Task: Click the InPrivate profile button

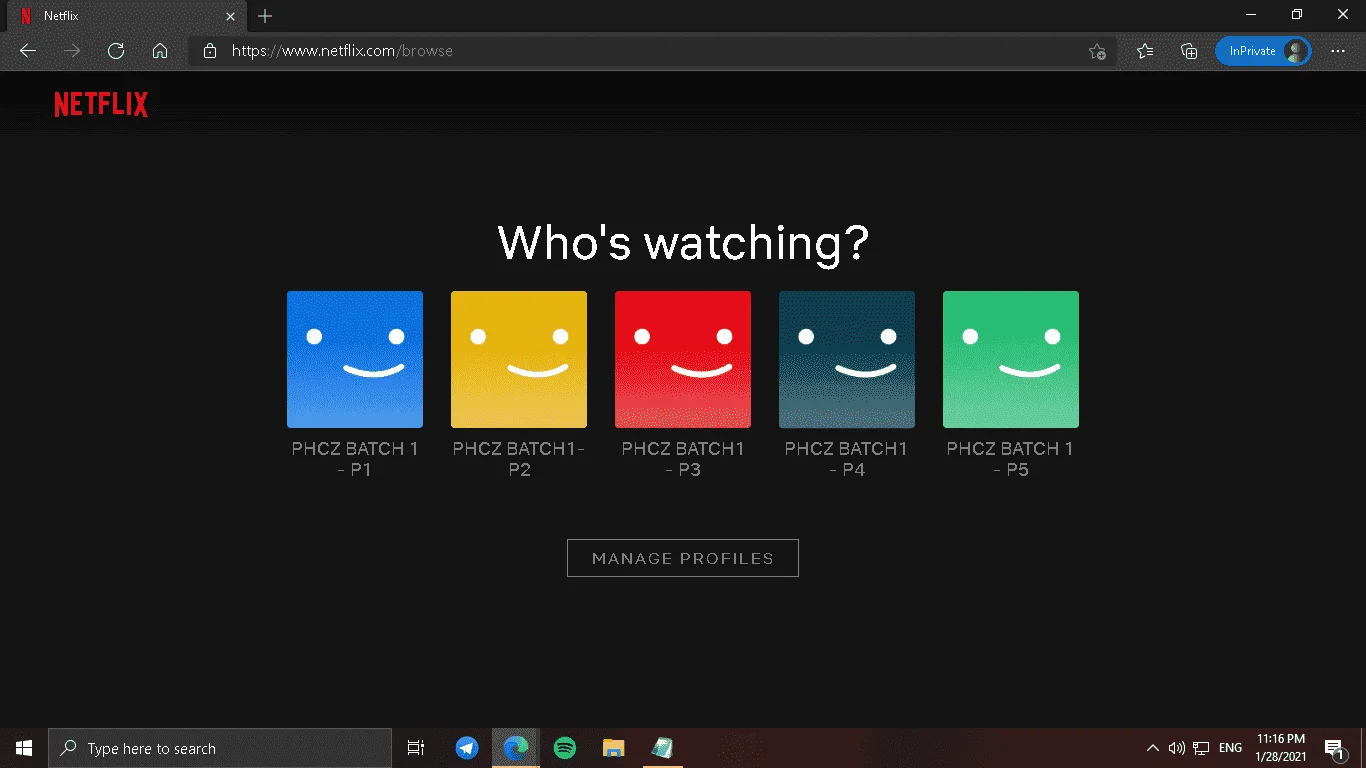Action: pyautogui.click(x=1263, y=51)
